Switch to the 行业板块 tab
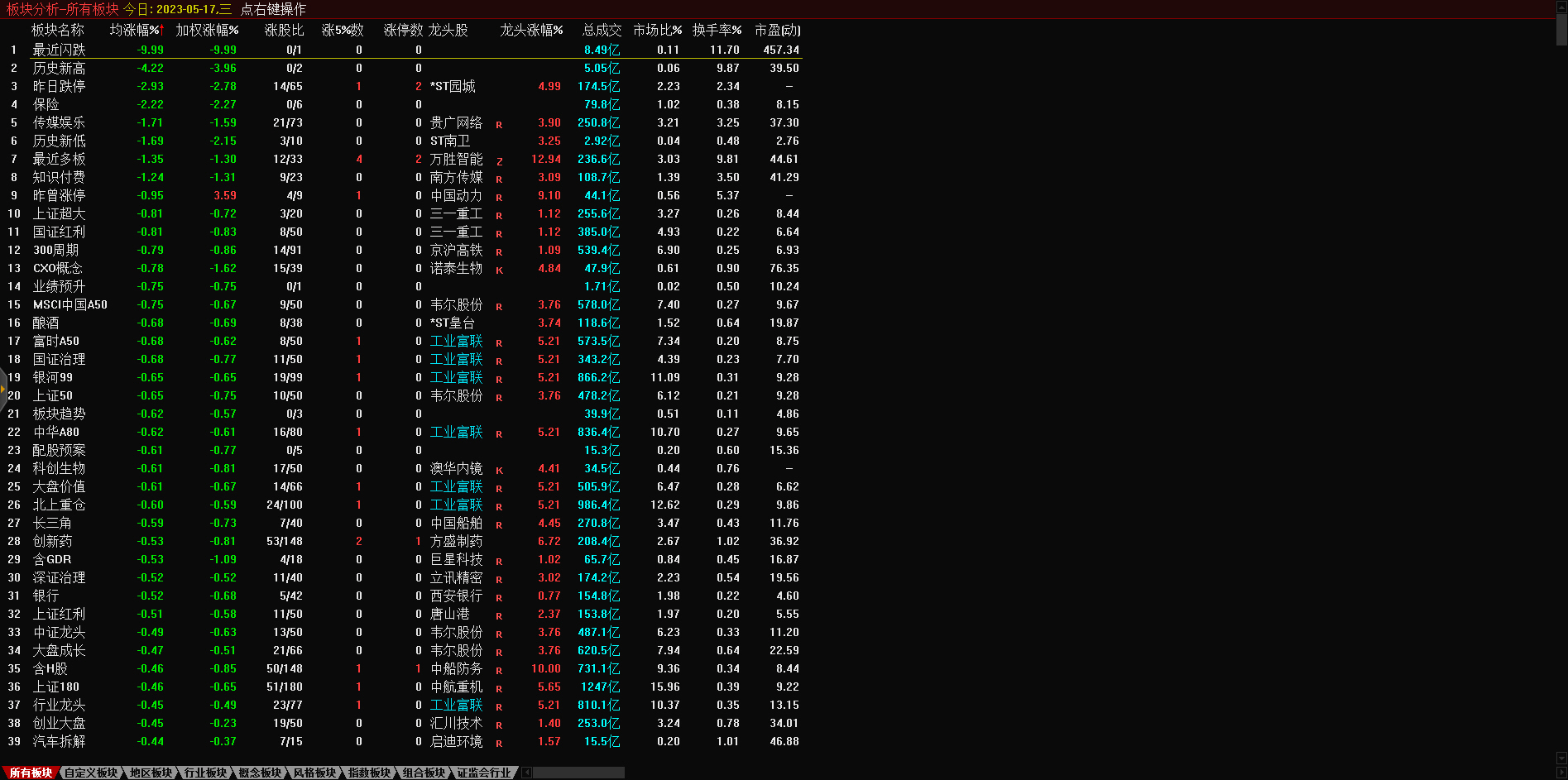1568x780 pixels. (205, 773)
